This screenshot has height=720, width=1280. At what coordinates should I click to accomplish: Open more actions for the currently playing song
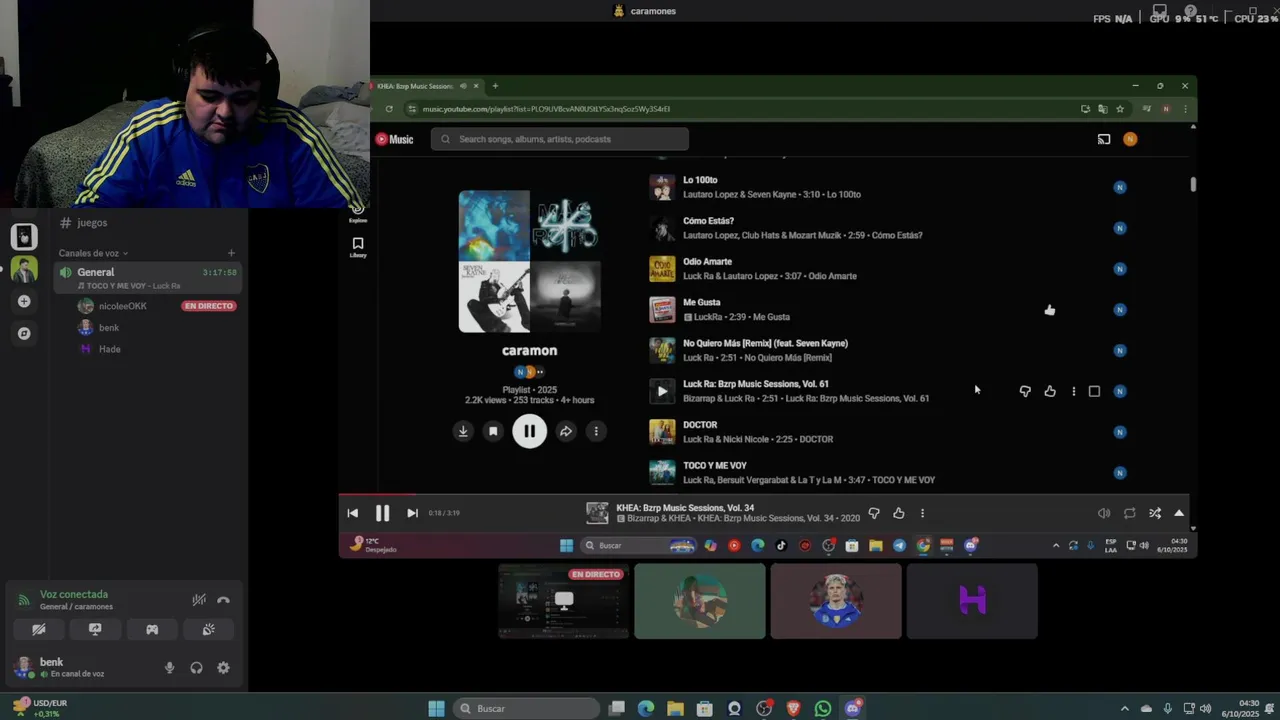click(922, 513)
